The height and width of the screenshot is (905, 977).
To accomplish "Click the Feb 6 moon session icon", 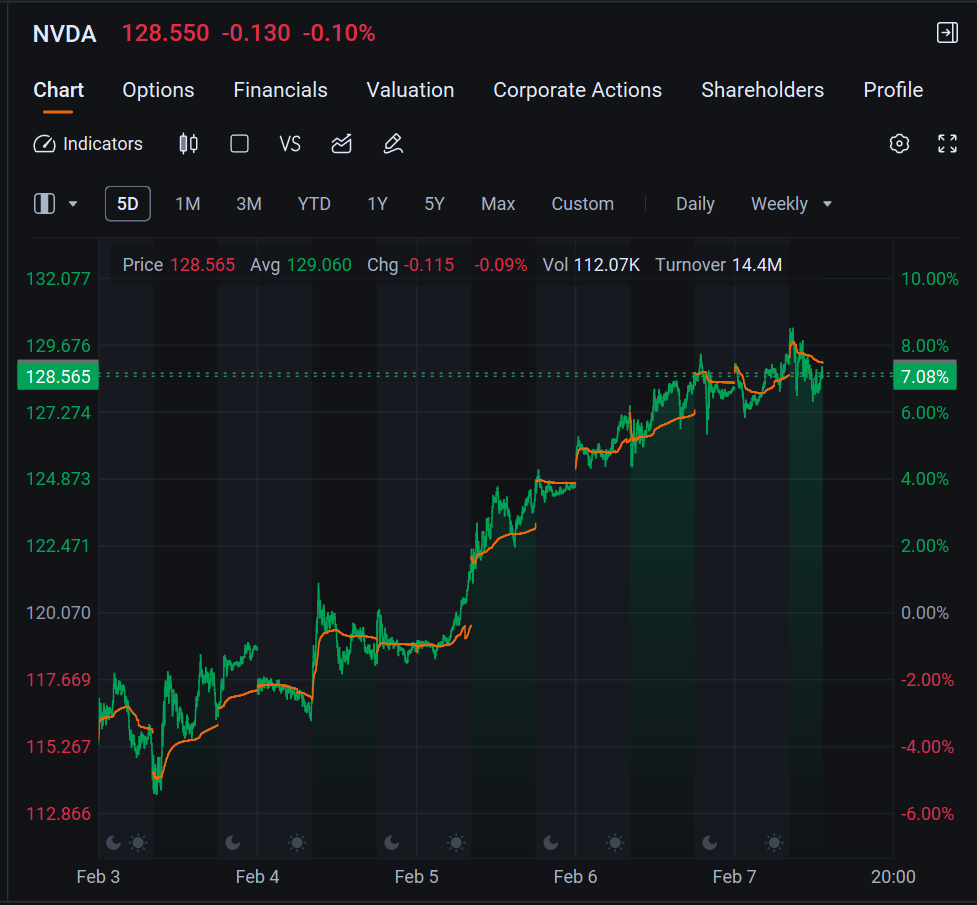I will [x=551, y=843].
